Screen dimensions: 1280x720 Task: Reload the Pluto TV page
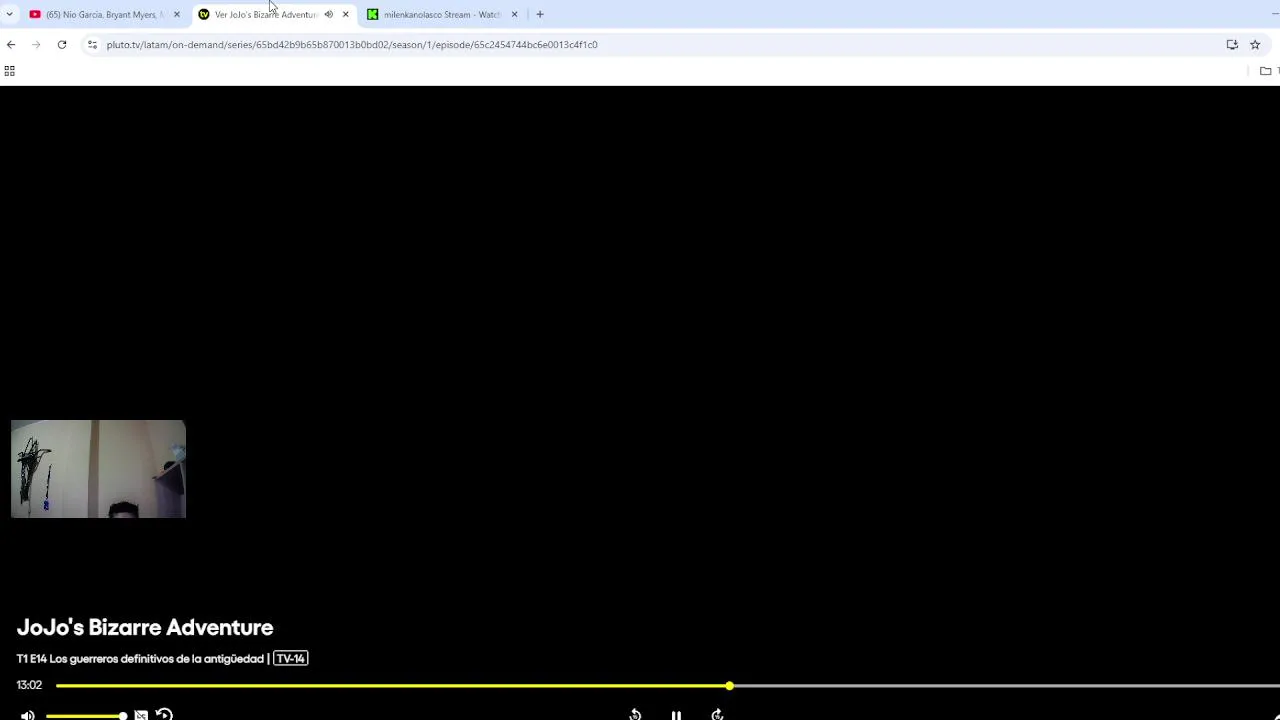click(62, 44)
